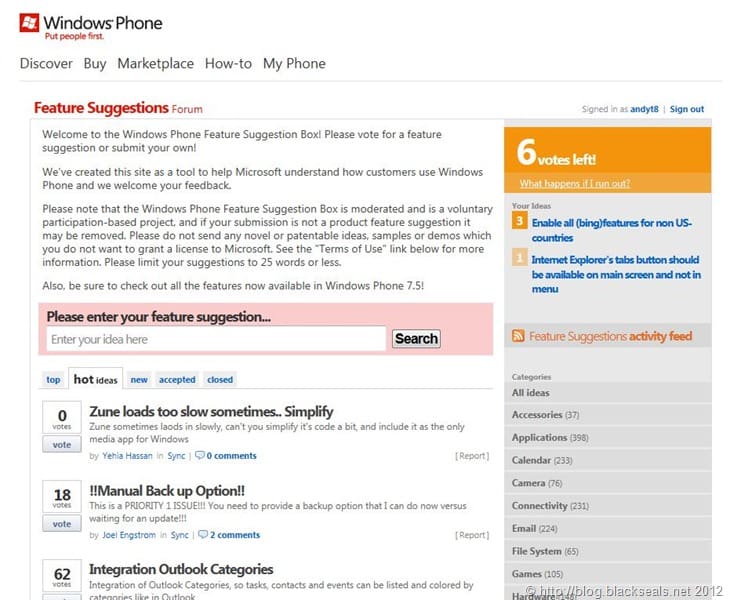Select the accepted ideas tab
Screen dimensions: 730x600
point(177,380)
